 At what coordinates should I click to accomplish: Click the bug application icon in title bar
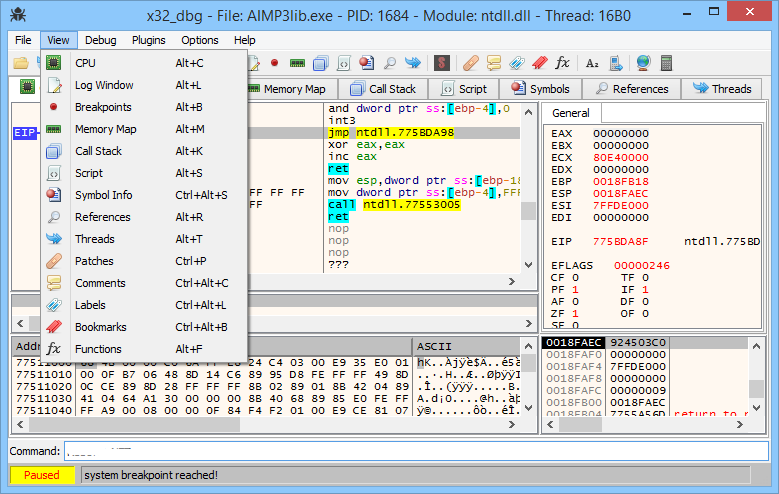pos(18,14)
